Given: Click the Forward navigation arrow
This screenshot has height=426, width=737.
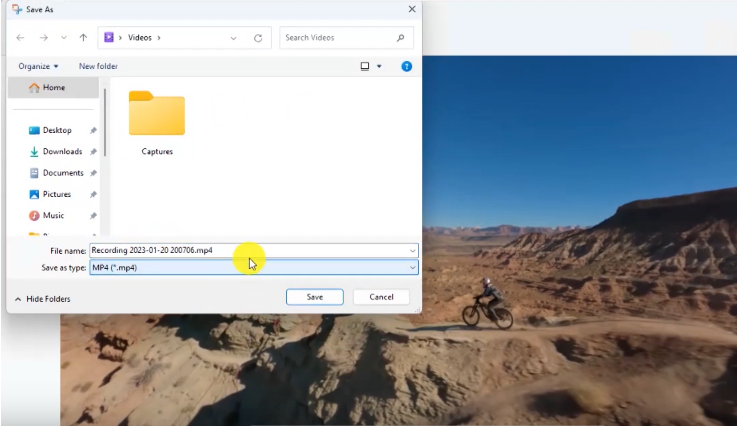Looking at the screenshot, I should point(43,38).
